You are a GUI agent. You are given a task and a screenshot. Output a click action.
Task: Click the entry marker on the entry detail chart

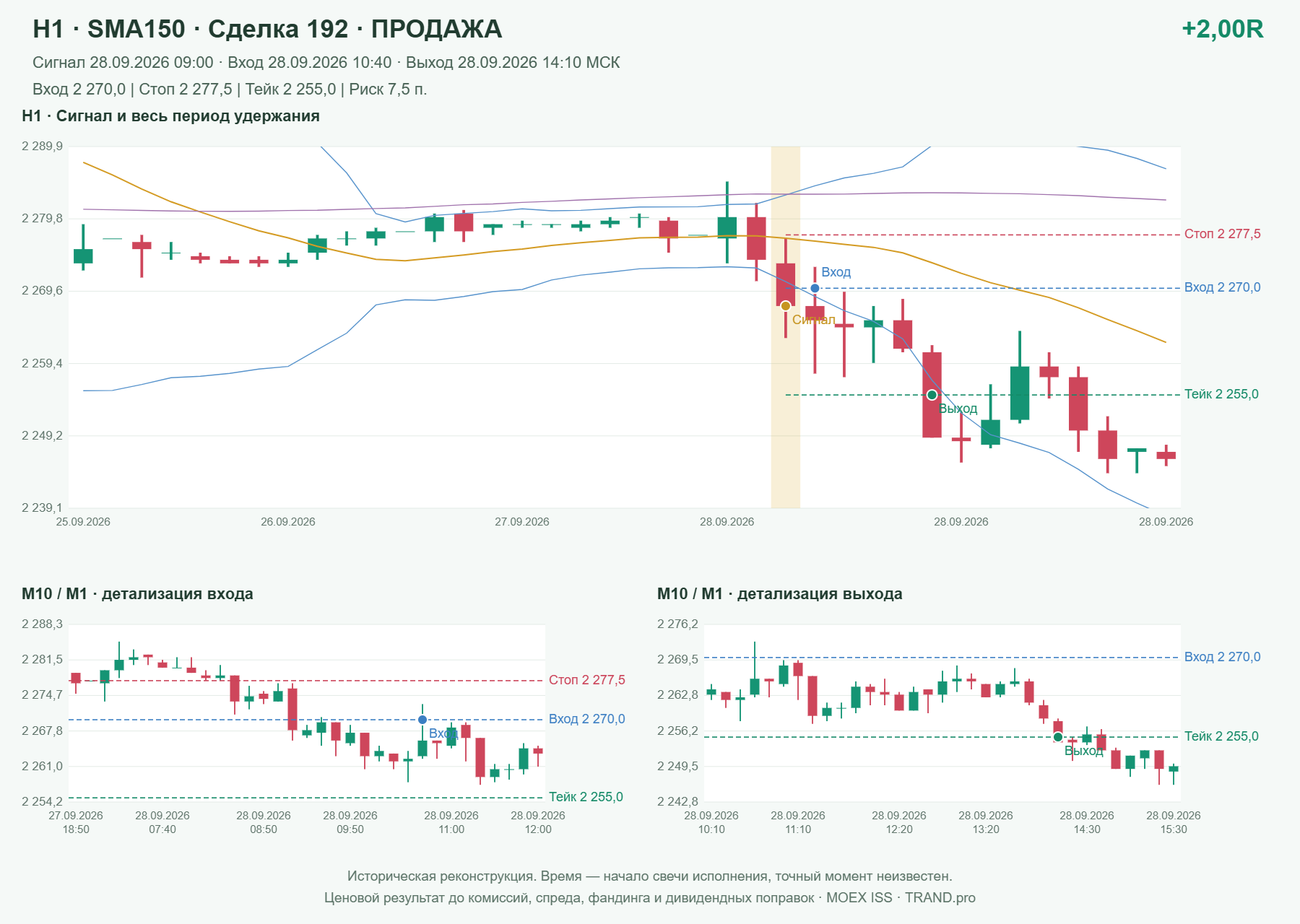pos(422,720)
